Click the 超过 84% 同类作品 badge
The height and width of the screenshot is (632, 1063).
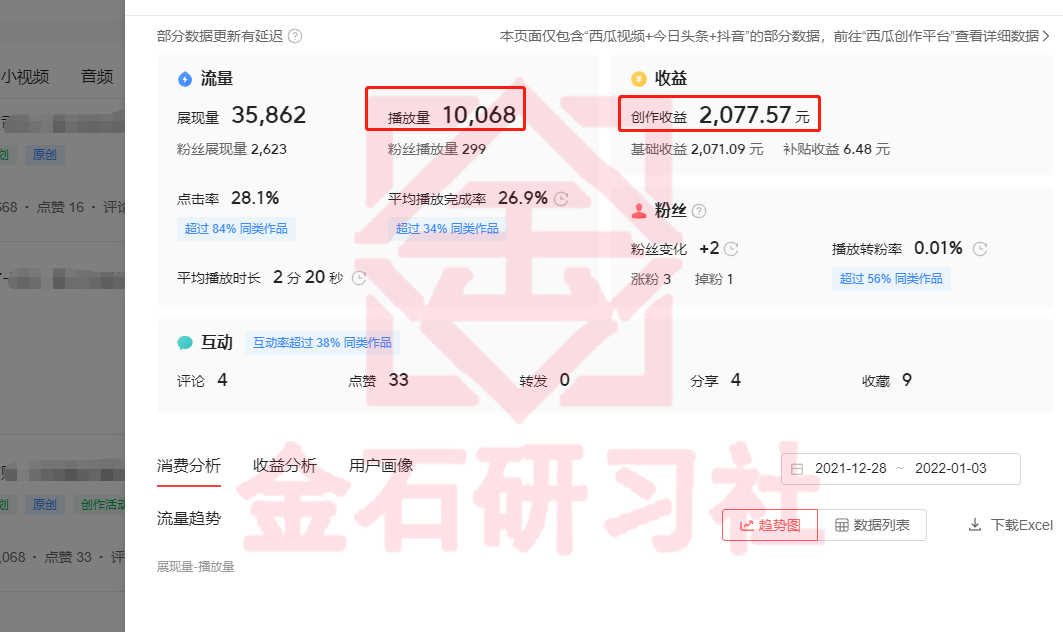tap(236, 229)
